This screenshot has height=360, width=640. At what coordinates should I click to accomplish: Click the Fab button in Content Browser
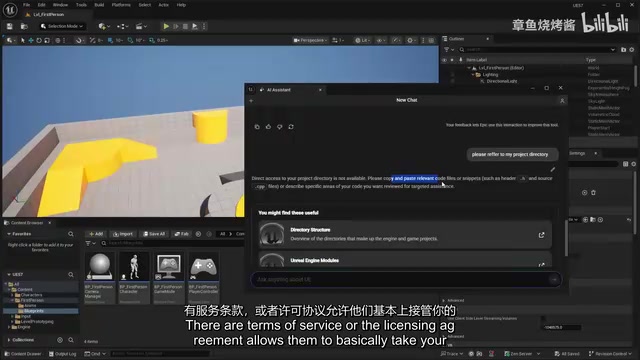(182, 234)
